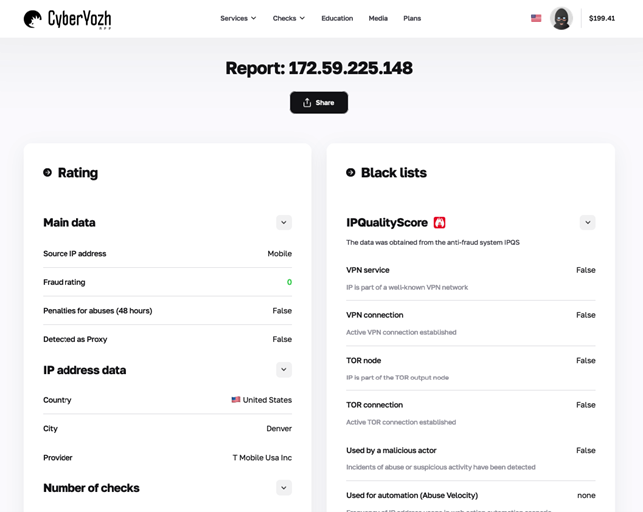
Task: Click the Black lists section arrow icon
Action: pos(351,173)
